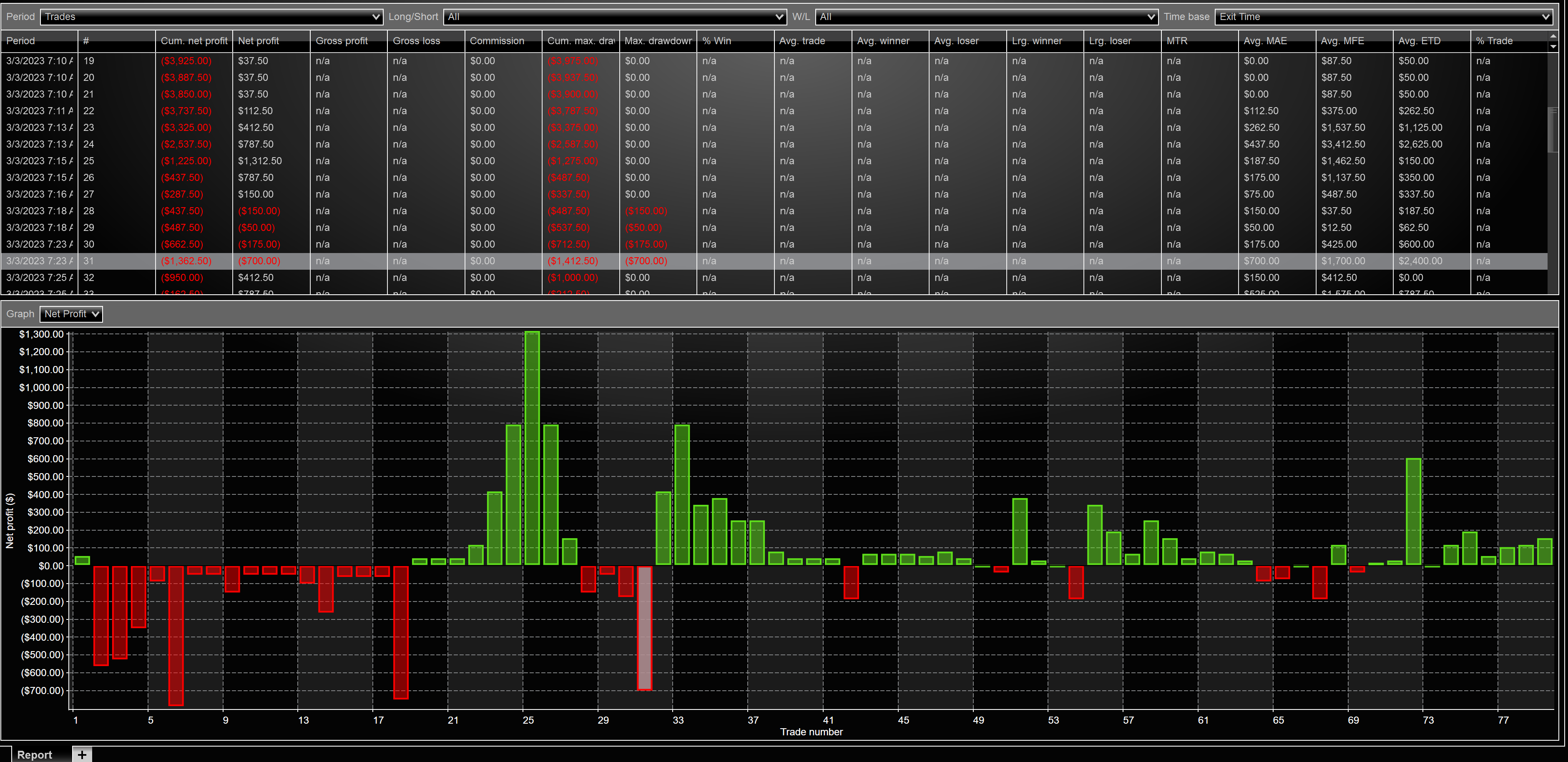Screen dimensions: 1568x762
Task: Open the Period dropdown showing Trades
Action: click(211, 16)
